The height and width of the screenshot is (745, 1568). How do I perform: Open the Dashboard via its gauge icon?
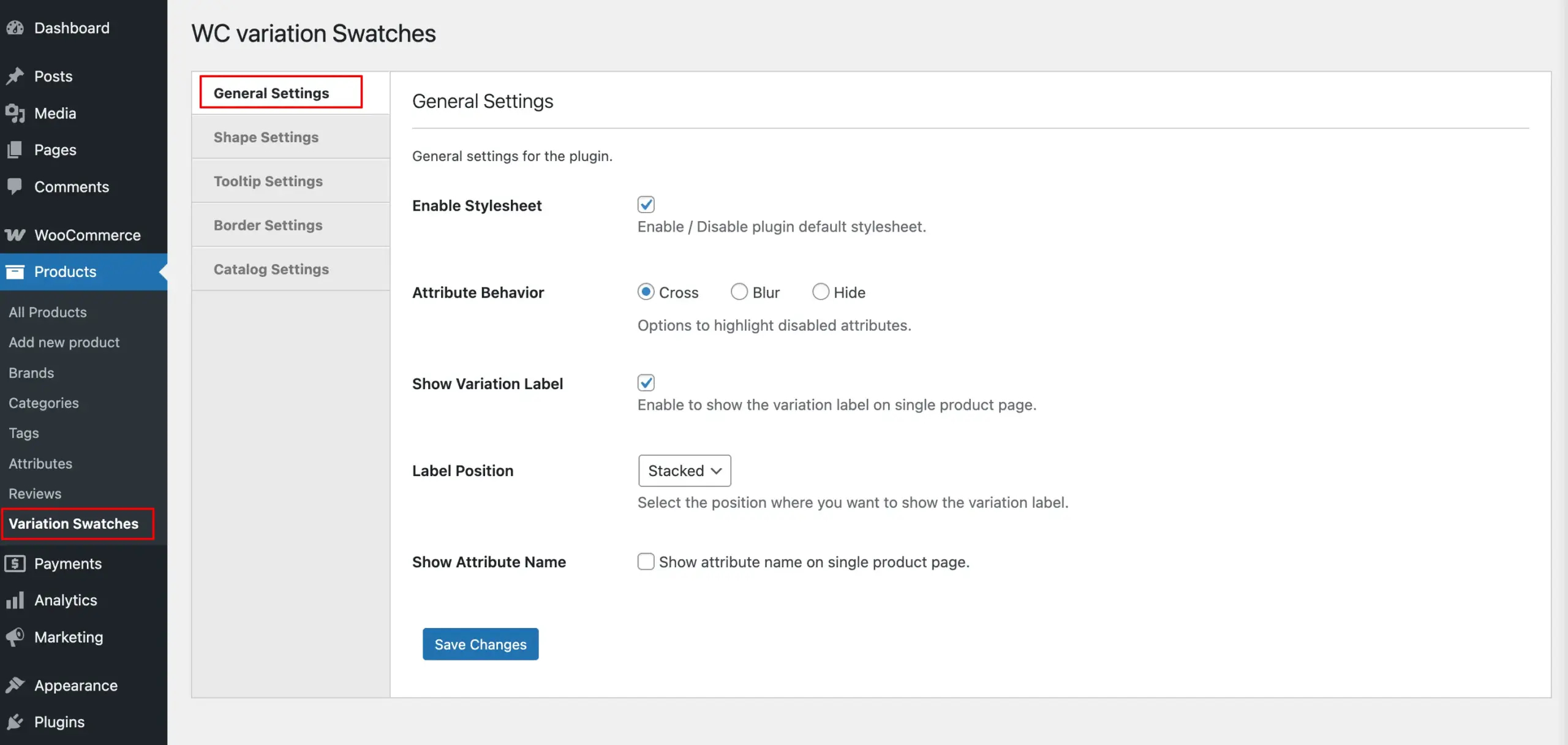(x=15, y=28)
